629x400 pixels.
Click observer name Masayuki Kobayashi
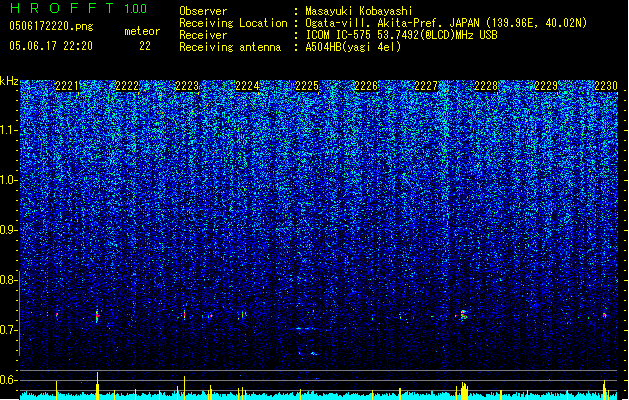pos(359,11)
